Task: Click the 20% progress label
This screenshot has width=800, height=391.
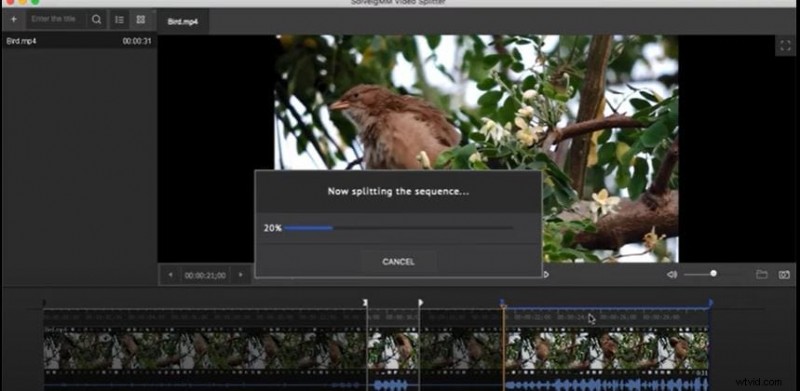Action: point(272,228)
